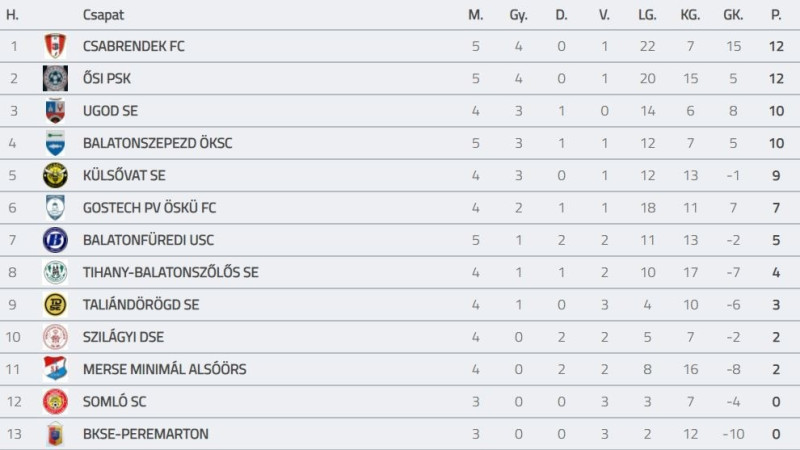Click the Csabrendek FC team crest
The width and height of the screenshot is (800, 450).
pyautogui.click(x=54, y=46)
